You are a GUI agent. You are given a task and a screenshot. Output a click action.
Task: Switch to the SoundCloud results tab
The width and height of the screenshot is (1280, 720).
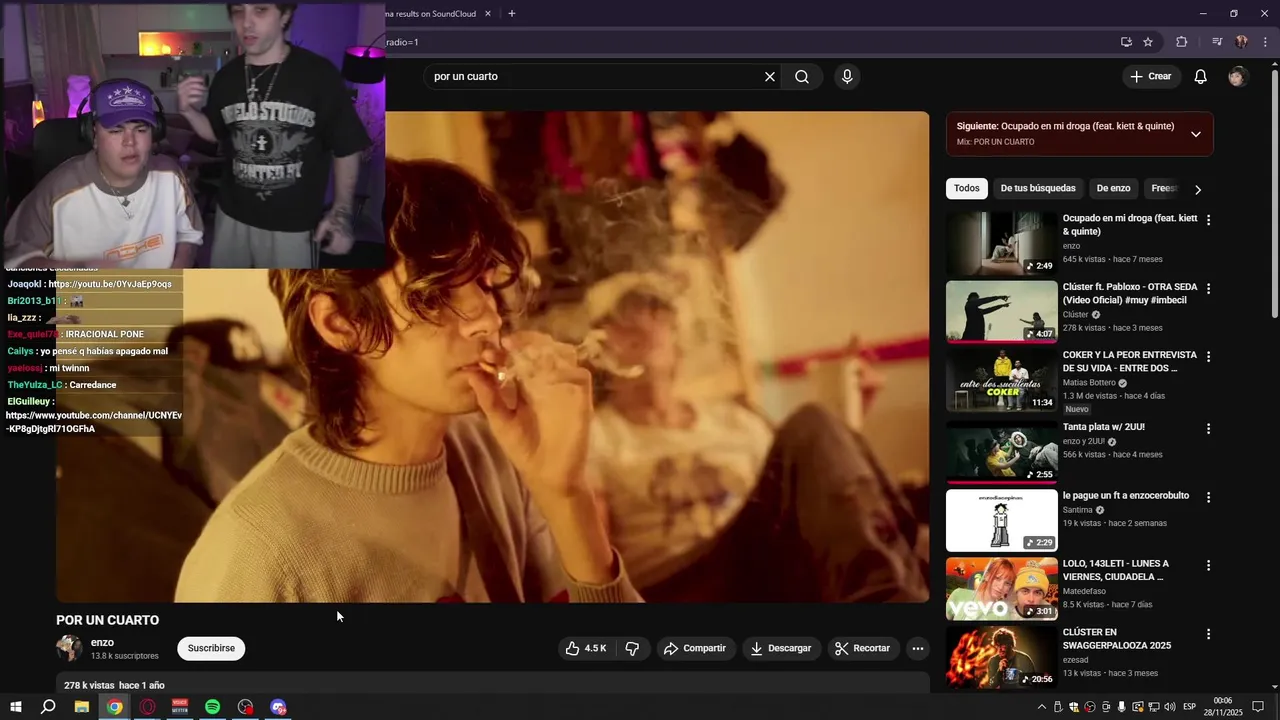pyautogui.click(x=430, y=14)
